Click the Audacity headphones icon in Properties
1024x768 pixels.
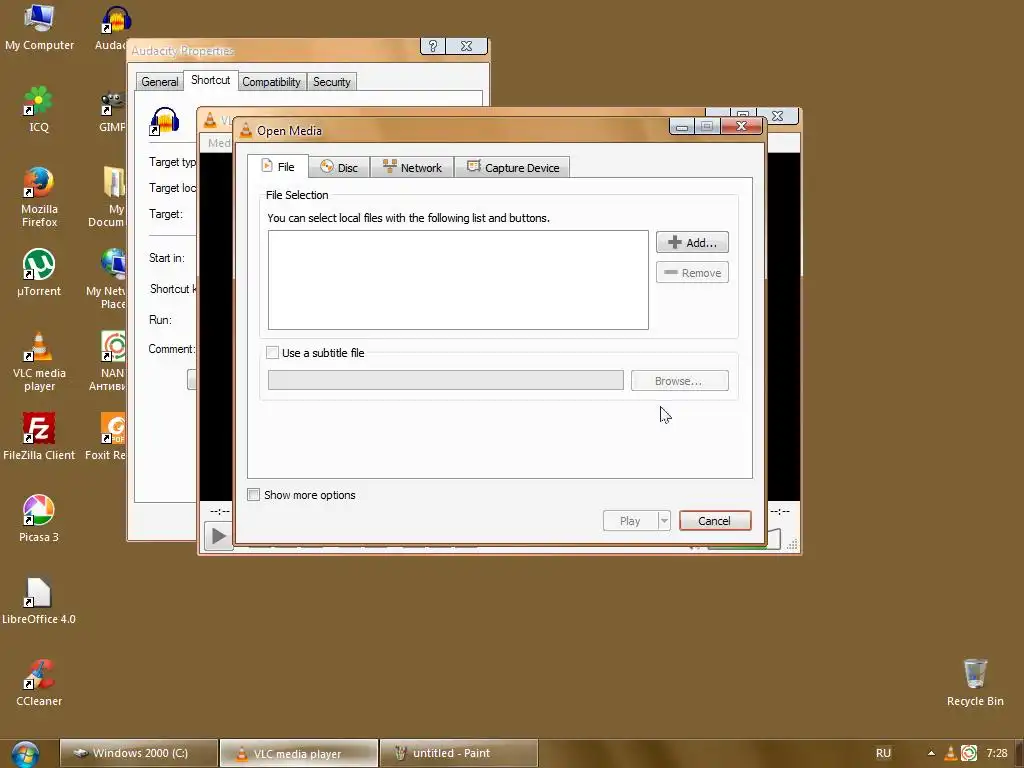pyautogui.click(x=164, y=121)
